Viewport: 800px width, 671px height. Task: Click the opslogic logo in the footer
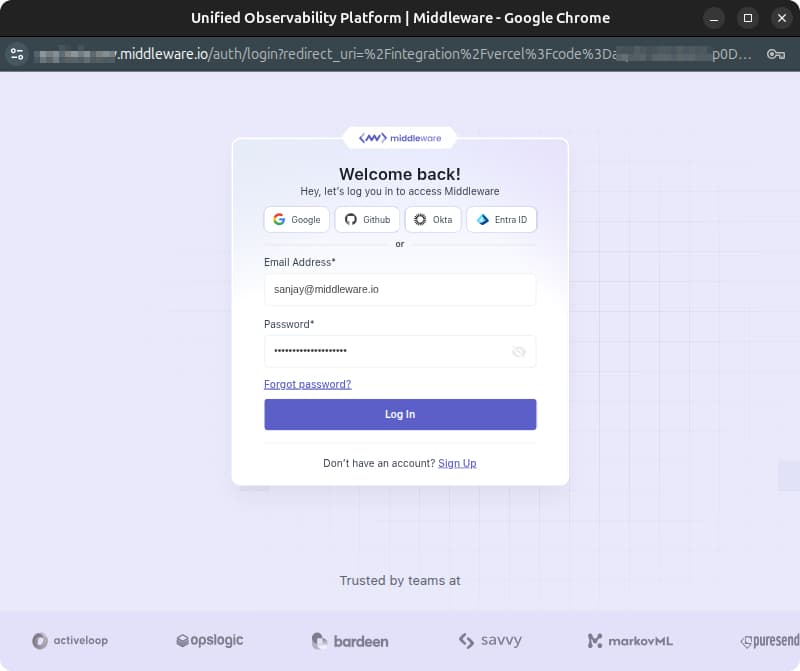[x=209, y=640]
